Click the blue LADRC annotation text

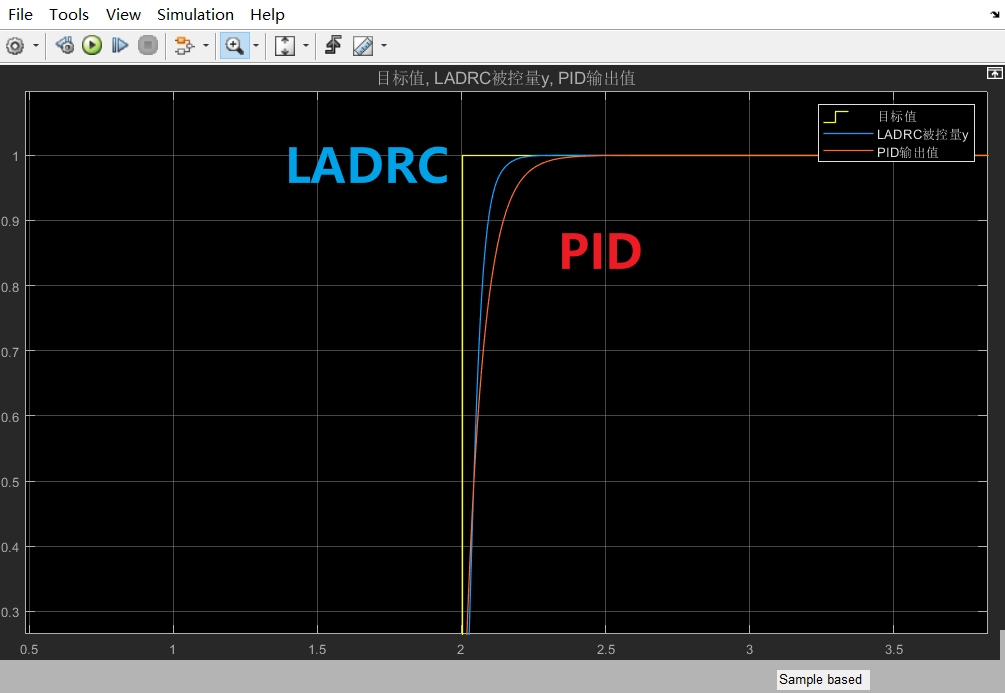pyautogui.click(x=367, y=165)
